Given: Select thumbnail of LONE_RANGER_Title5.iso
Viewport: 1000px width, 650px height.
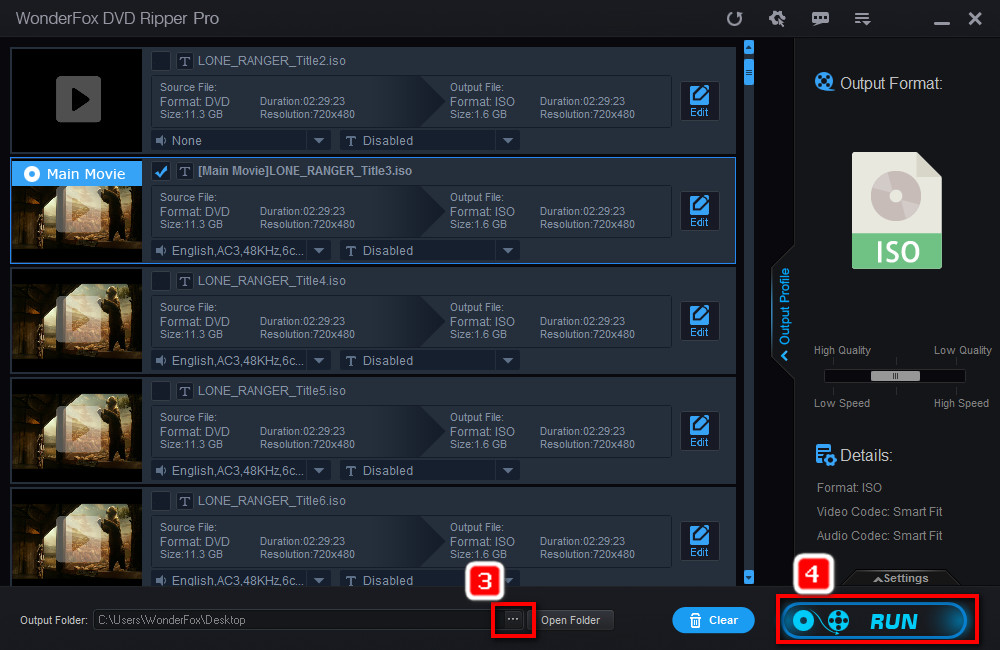Looking at the screenshot, I should click(x=77, y=431).
